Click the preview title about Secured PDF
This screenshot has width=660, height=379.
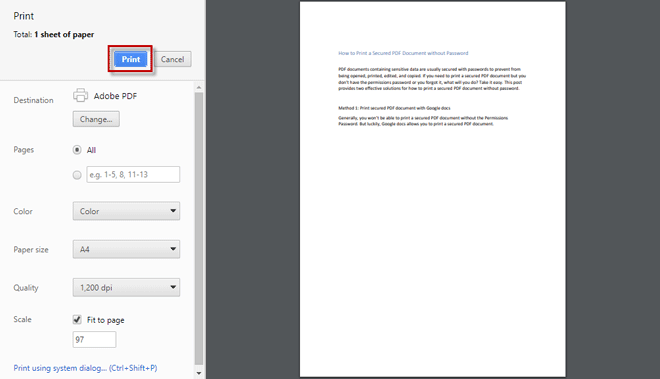403,53
